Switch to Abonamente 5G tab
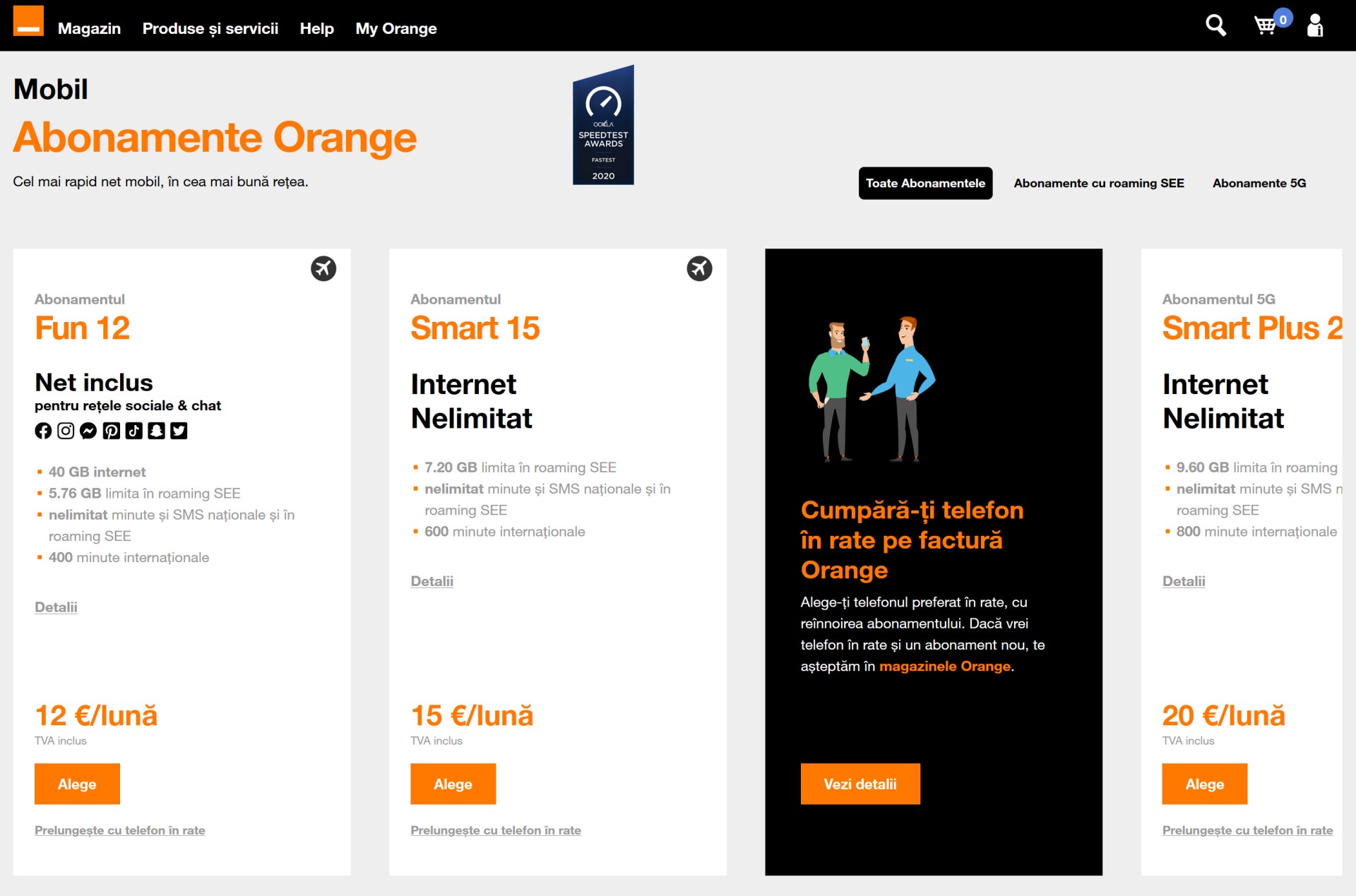This screenshot has width=1356, height=896. (1259, 183)
